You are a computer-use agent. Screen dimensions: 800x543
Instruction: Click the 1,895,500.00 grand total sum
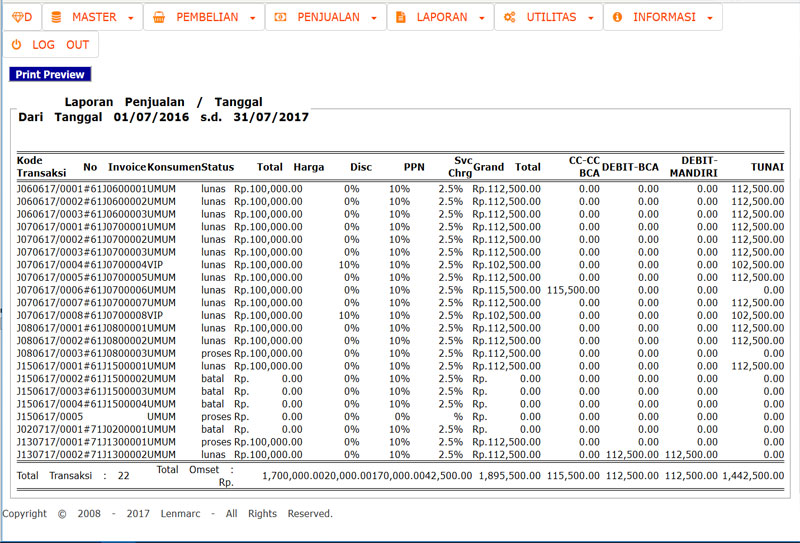pyautogui.click(x=509, y=476)
